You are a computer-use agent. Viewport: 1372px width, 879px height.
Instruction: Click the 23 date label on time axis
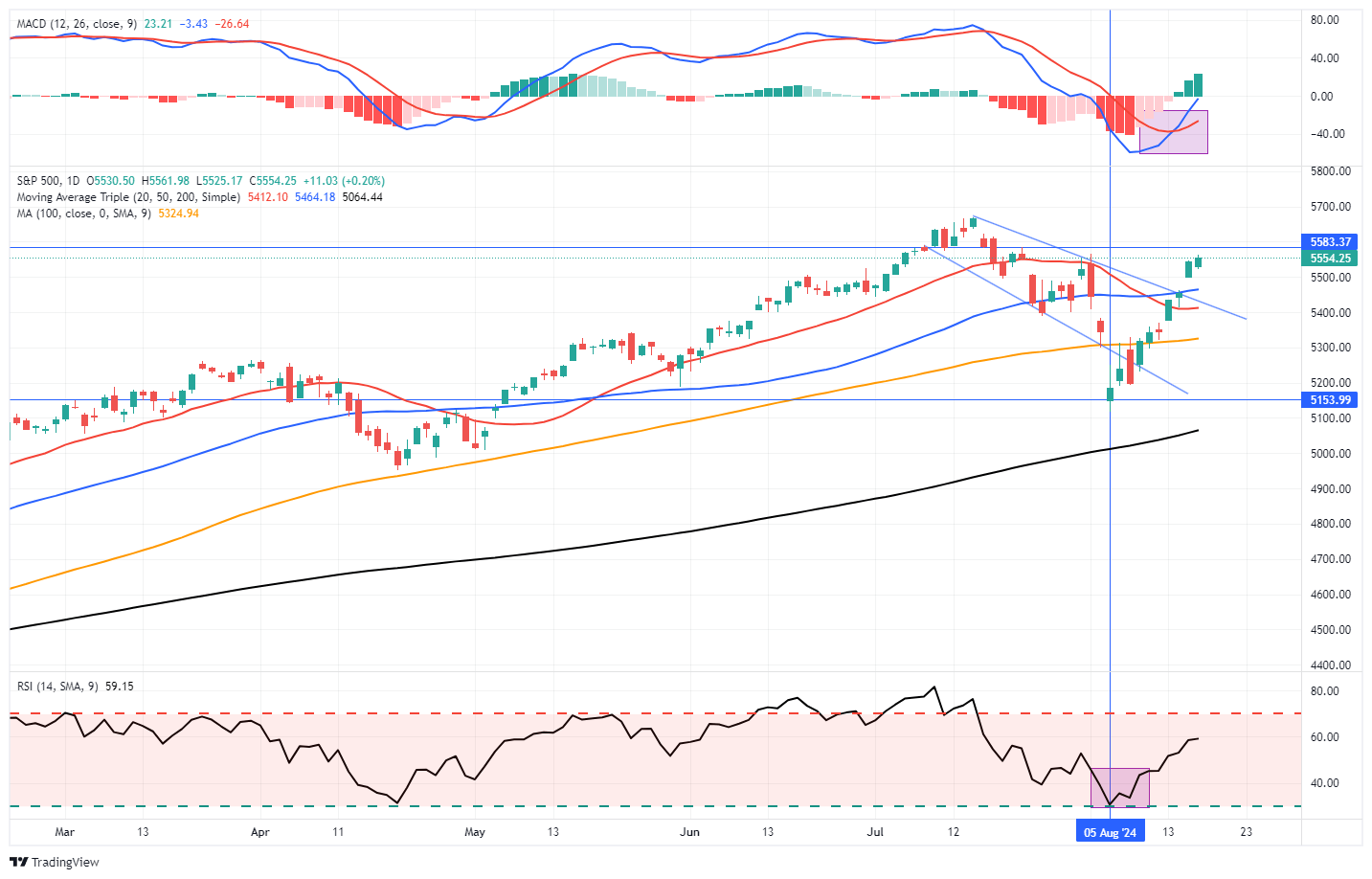pos(1247,832)
